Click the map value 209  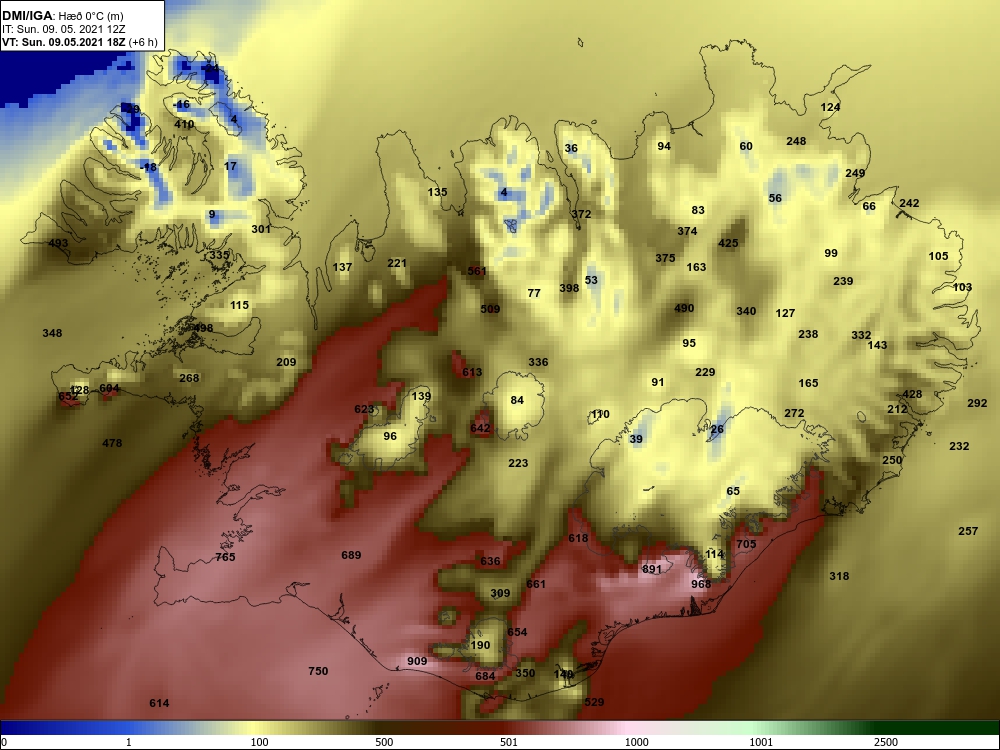pyautogui.click(x=286, y=362)
